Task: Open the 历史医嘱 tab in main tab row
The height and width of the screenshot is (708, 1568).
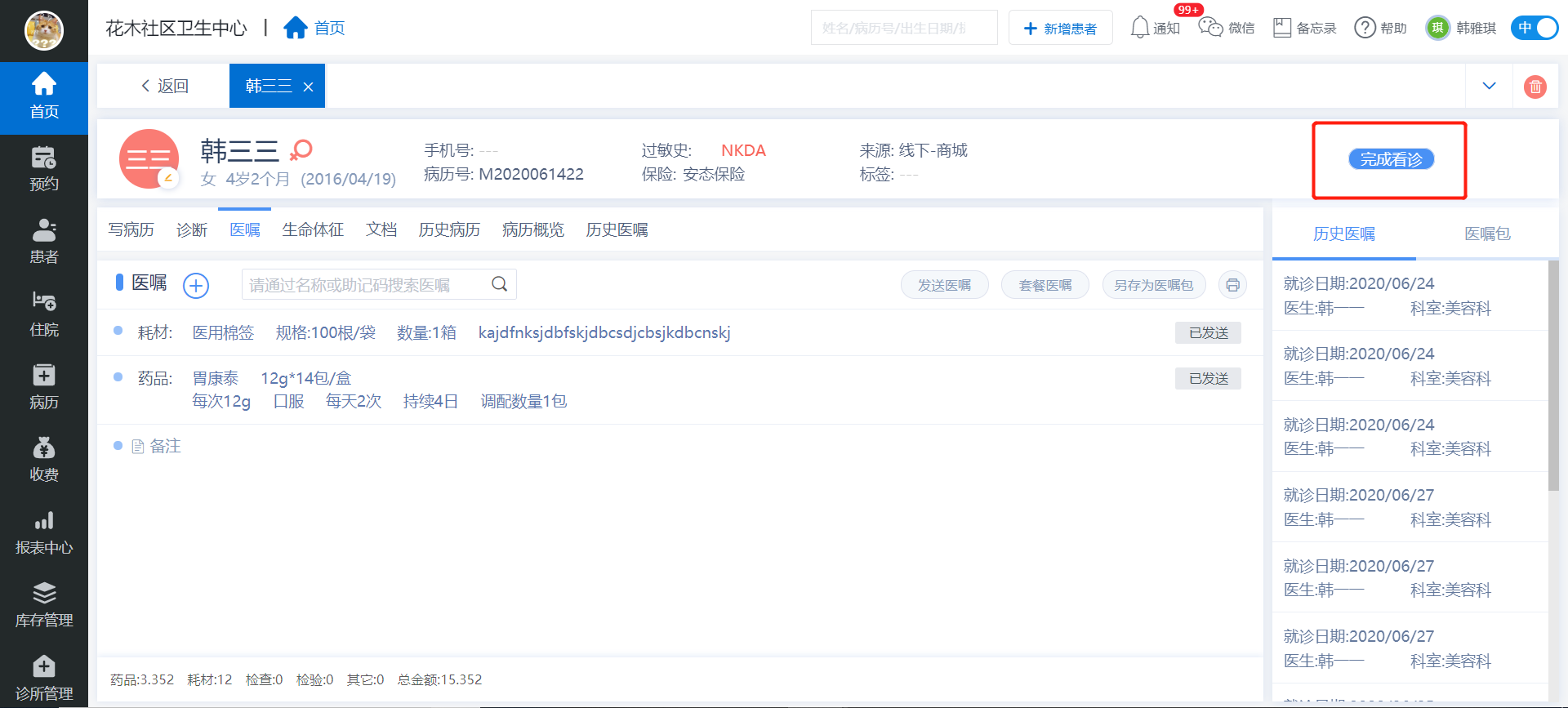Action: point(617,229)
